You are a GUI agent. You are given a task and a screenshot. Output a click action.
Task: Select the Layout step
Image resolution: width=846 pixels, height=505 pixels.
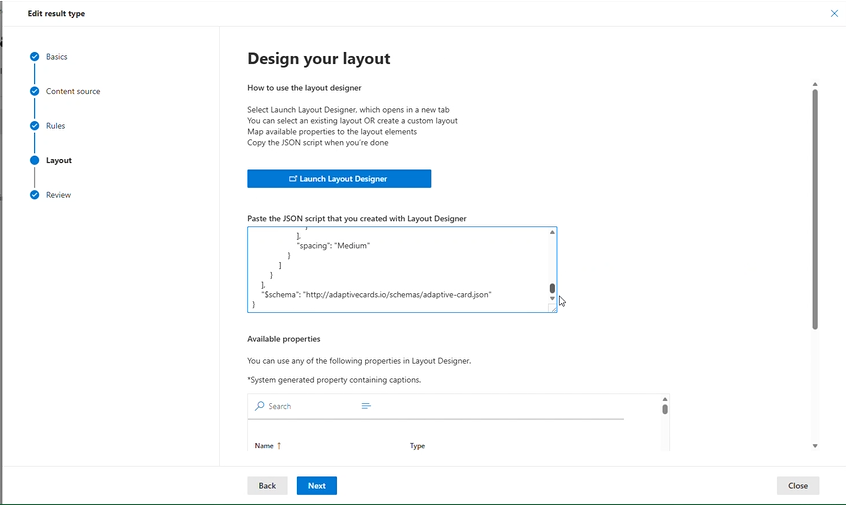(x=59, y=160)
